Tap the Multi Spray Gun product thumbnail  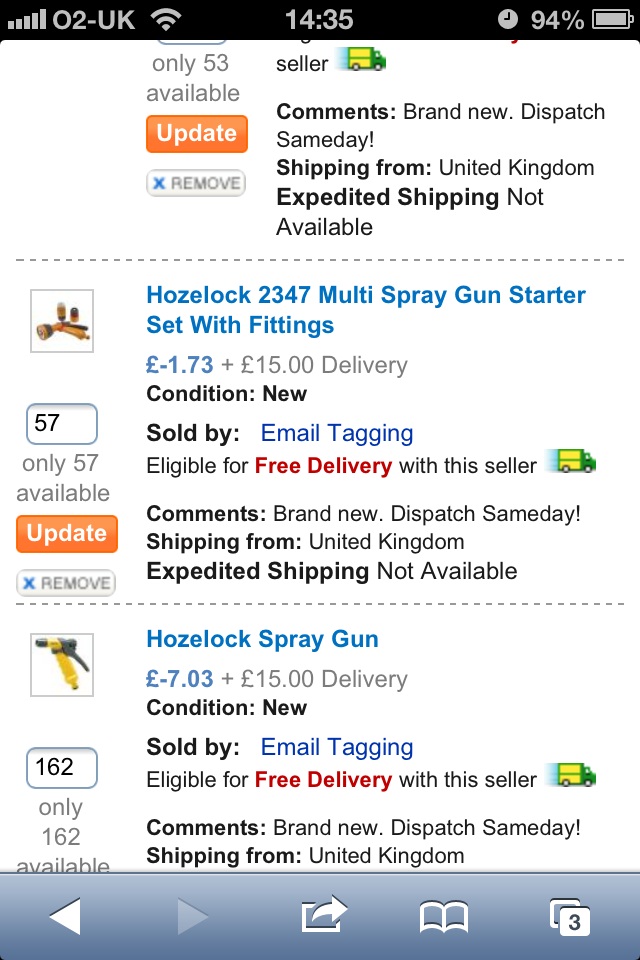click(x=62, y=321)
